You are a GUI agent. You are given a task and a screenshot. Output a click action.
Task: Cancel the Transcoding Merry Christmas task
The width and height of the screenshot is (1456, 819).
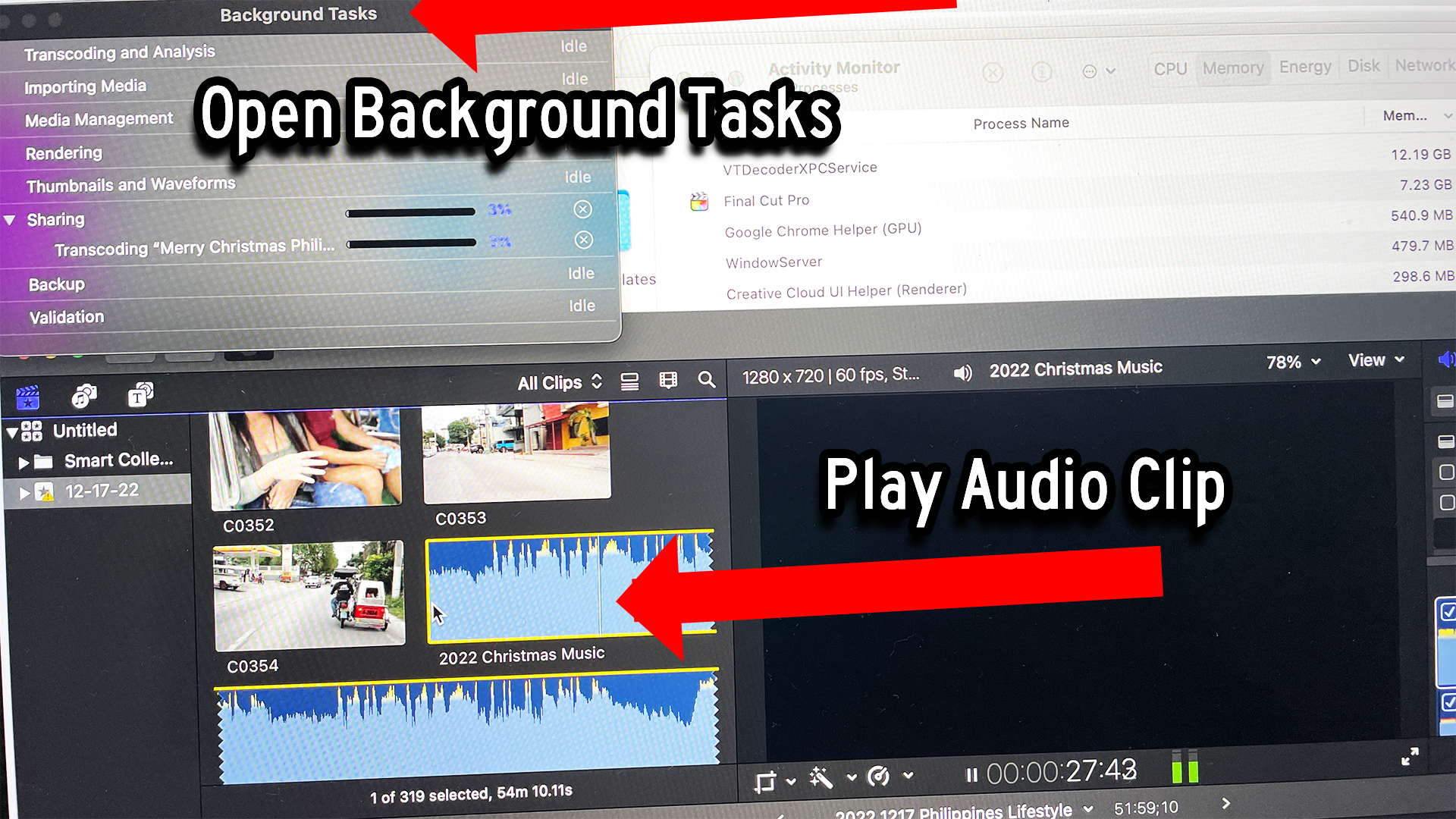(583, 240)
